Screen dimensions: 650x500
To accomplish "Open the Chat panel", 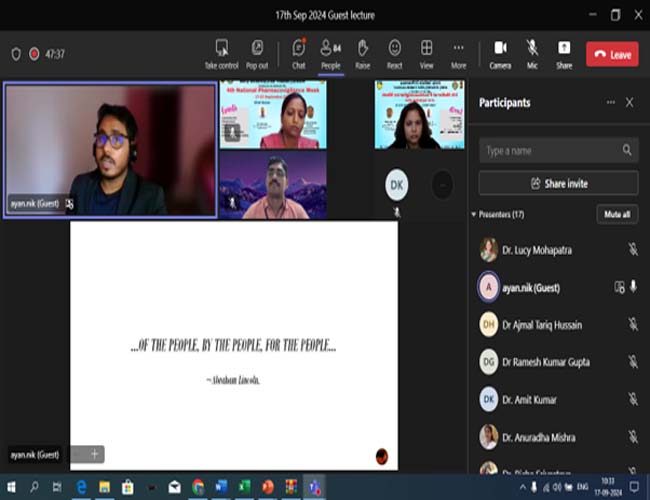I will tap(298, 54).
